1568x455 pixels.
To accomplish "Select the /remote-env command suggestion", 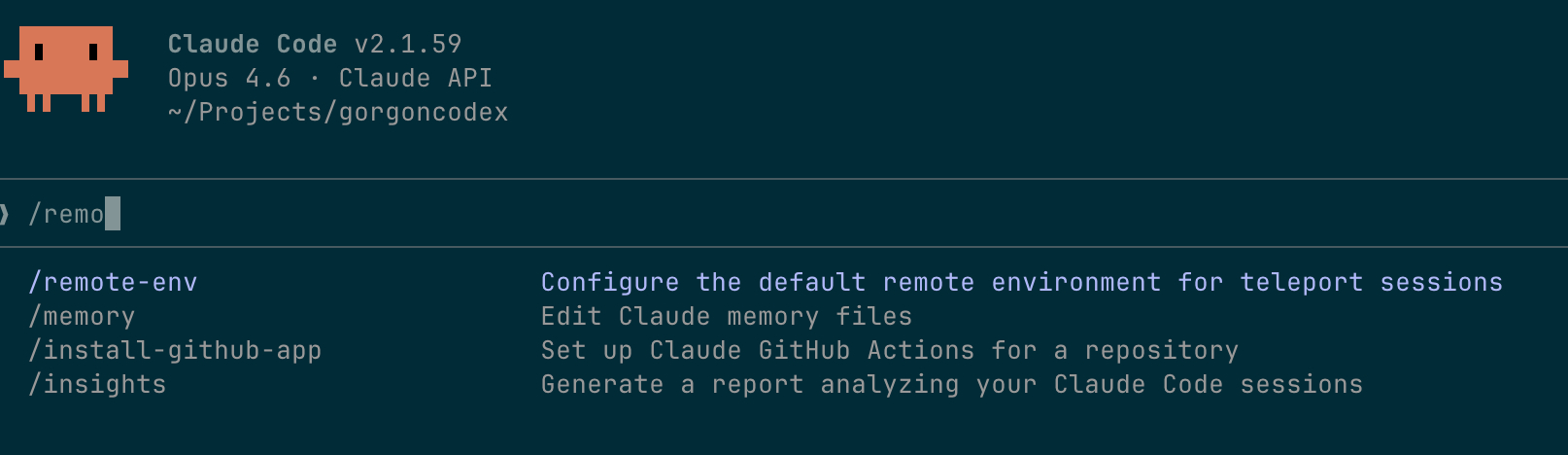I will pyautogui.click(x=113, y=283).
